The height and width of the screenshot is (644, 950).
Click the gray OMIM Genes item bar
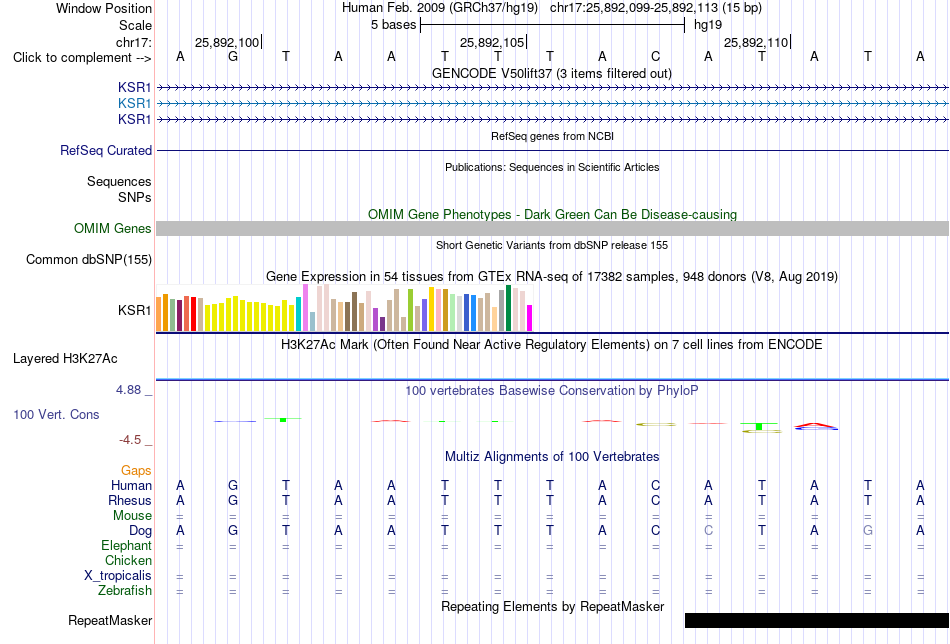point(552,228)
